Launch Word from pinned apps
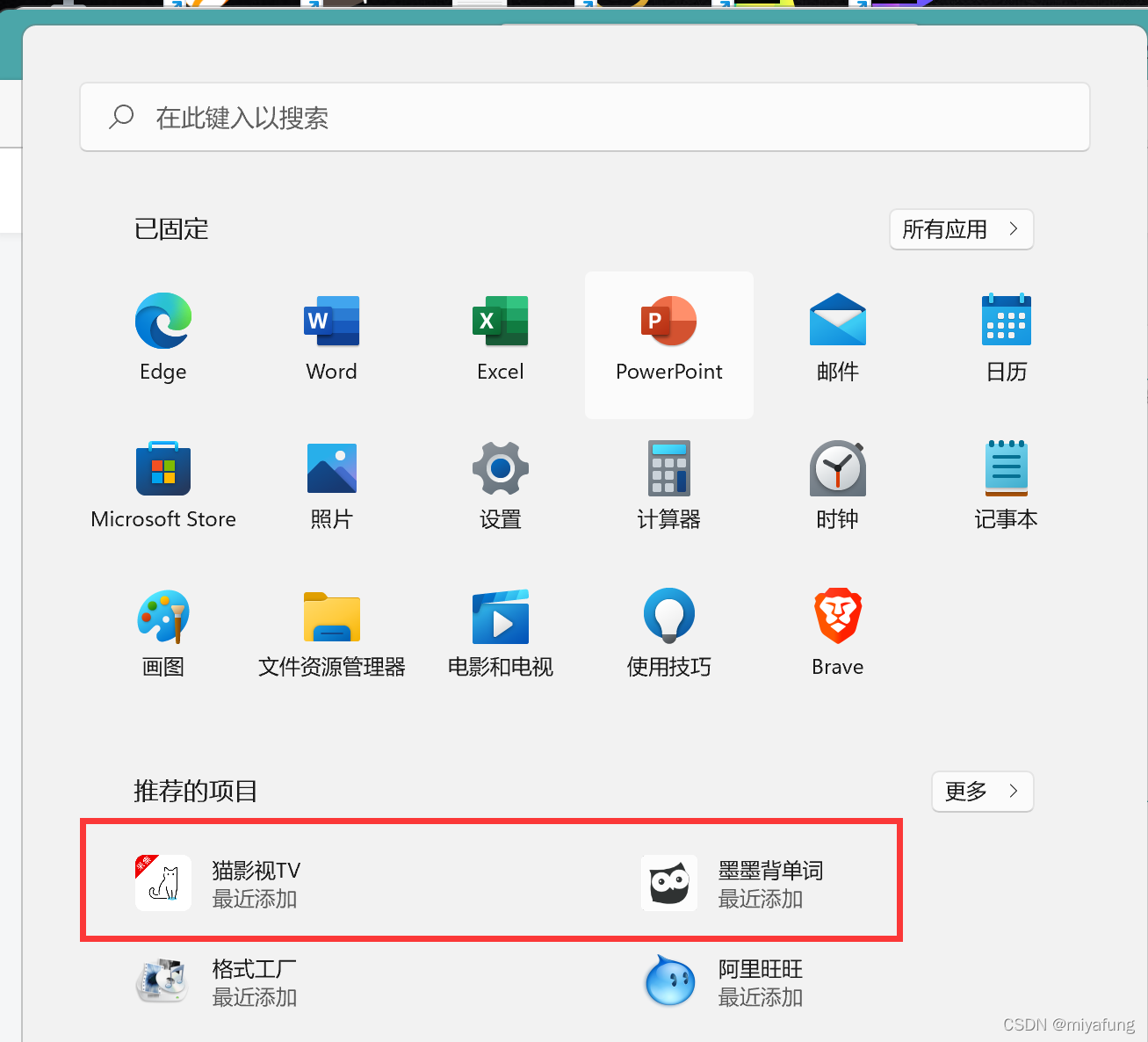Viewport: 1148px width, 1042px height. pyautogui.click(x=332, y=322)
